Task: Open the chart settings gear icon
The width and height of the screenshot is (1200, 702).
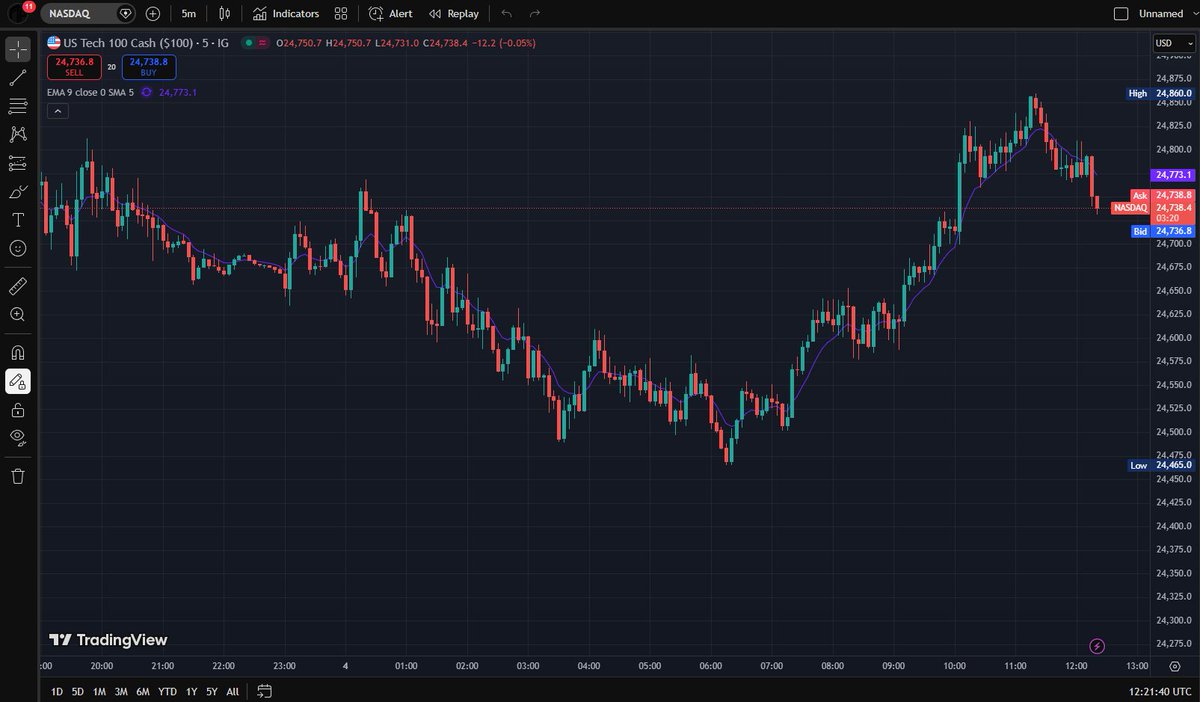Action: pyautogui.click(x=1175, y=667)
